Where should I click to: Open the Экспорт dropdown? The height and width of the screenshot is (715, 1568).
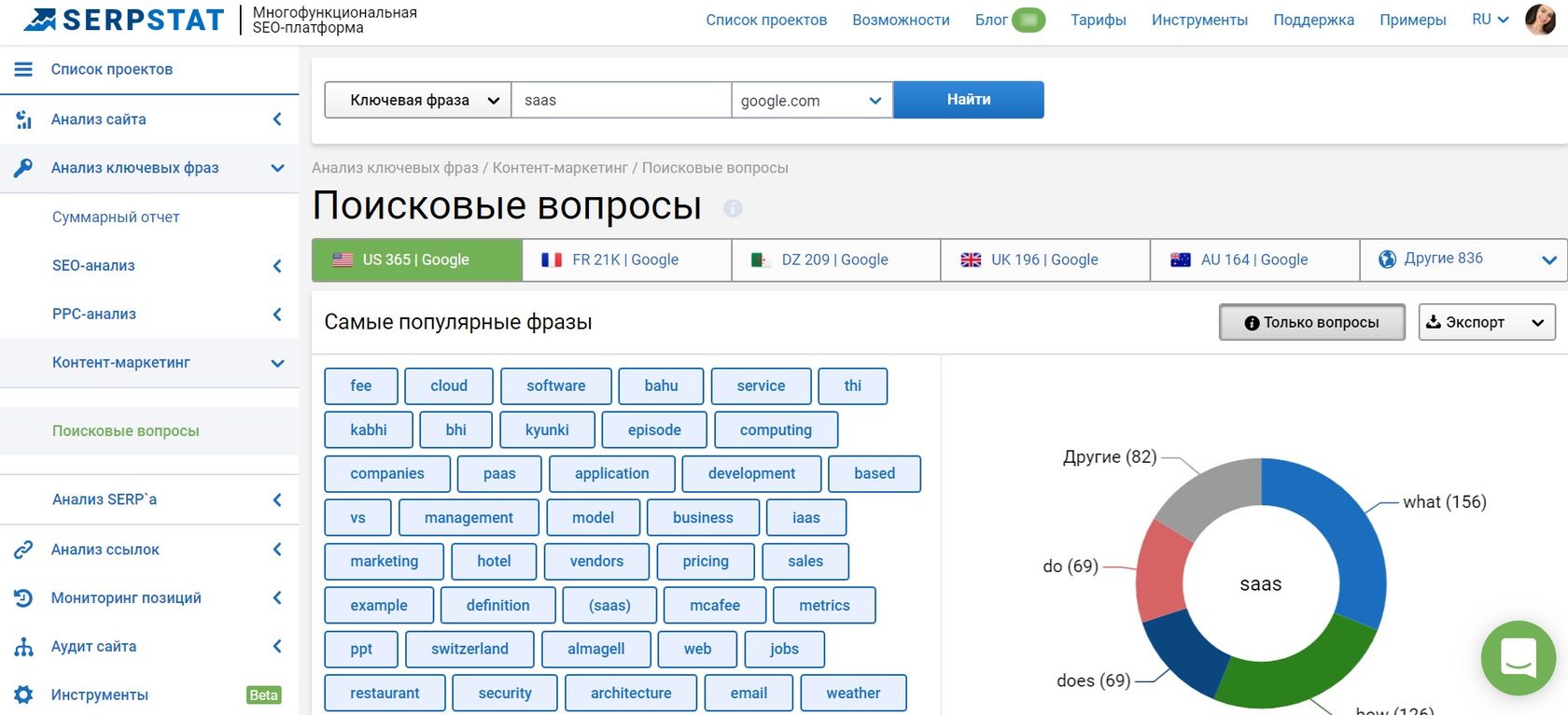1487,322
